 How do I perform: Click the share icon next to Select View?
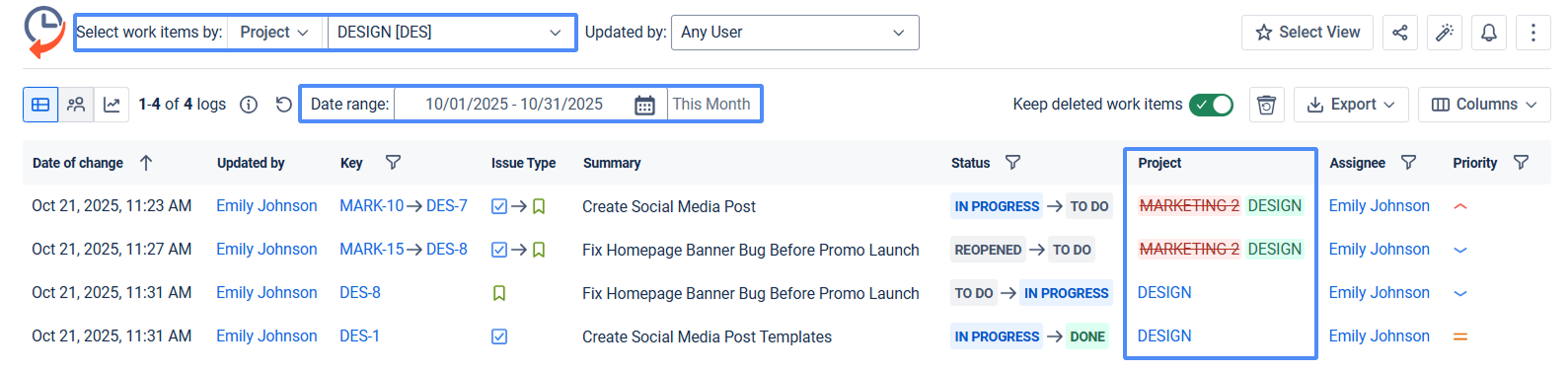tap(1399, 33)
